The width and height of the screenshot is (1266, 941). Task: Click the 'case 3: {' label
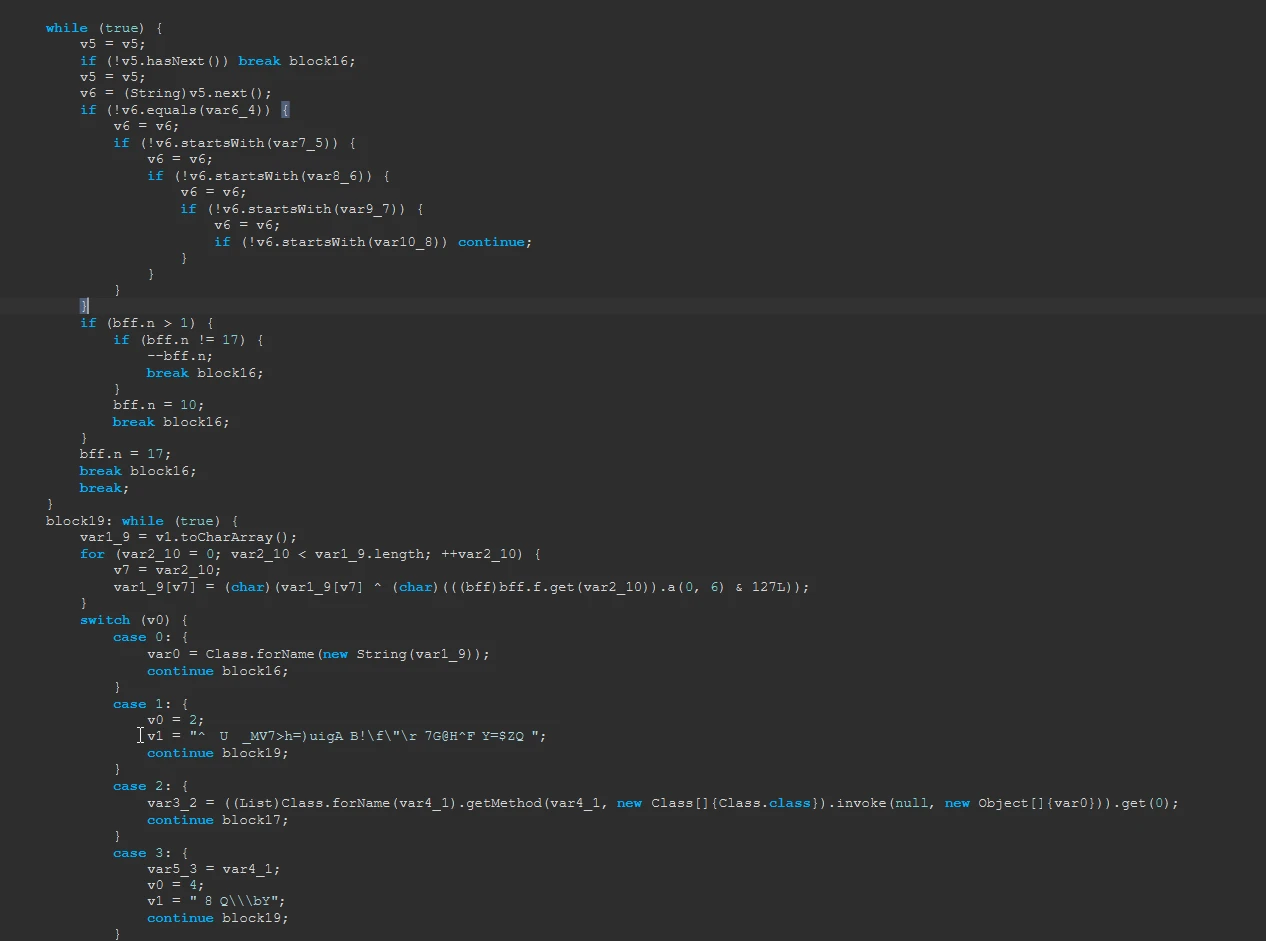click(x=150, y=853)
